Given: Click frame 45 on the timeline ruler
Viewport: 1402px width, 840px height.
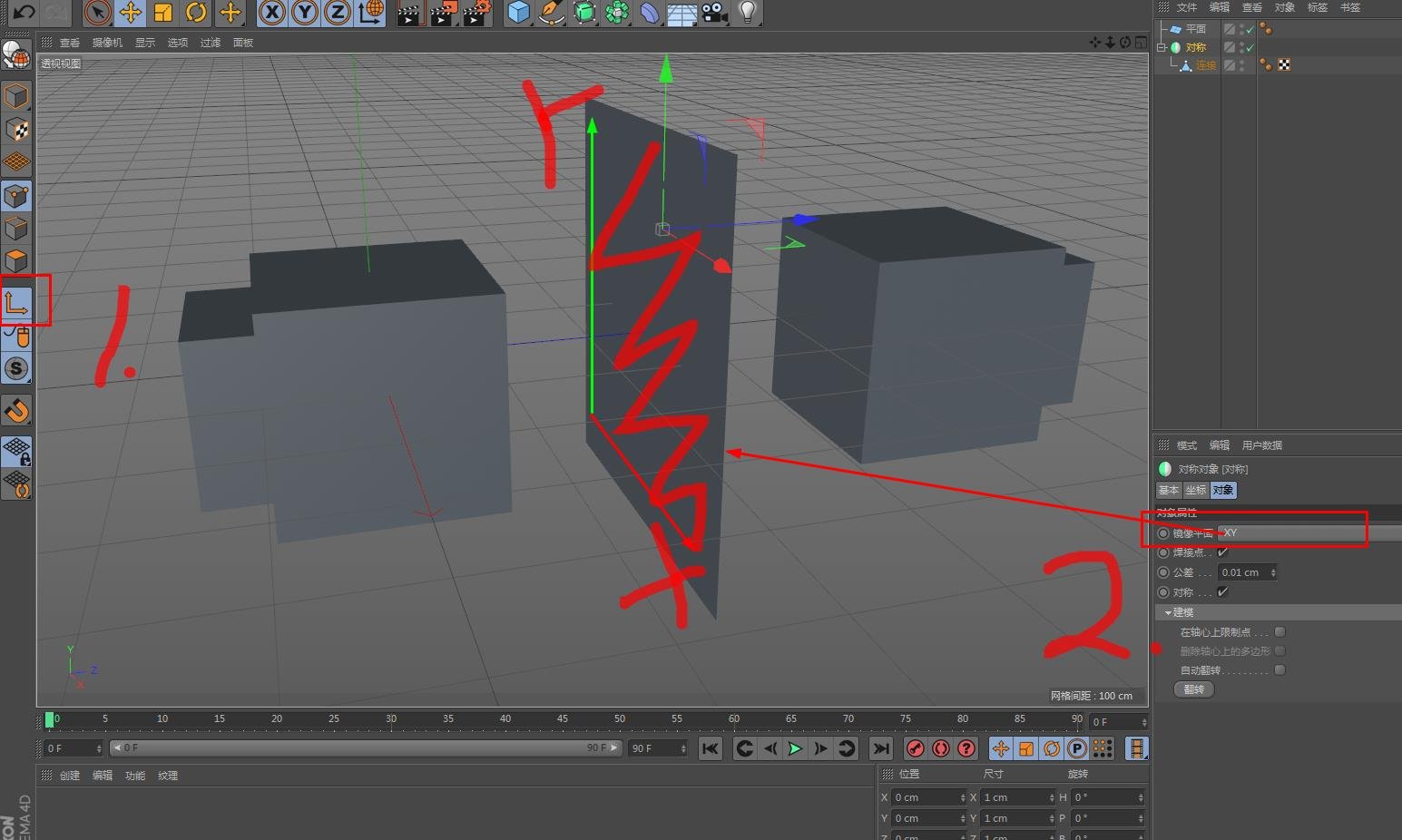Looking at the screenshot, I should tap(562, 720).
